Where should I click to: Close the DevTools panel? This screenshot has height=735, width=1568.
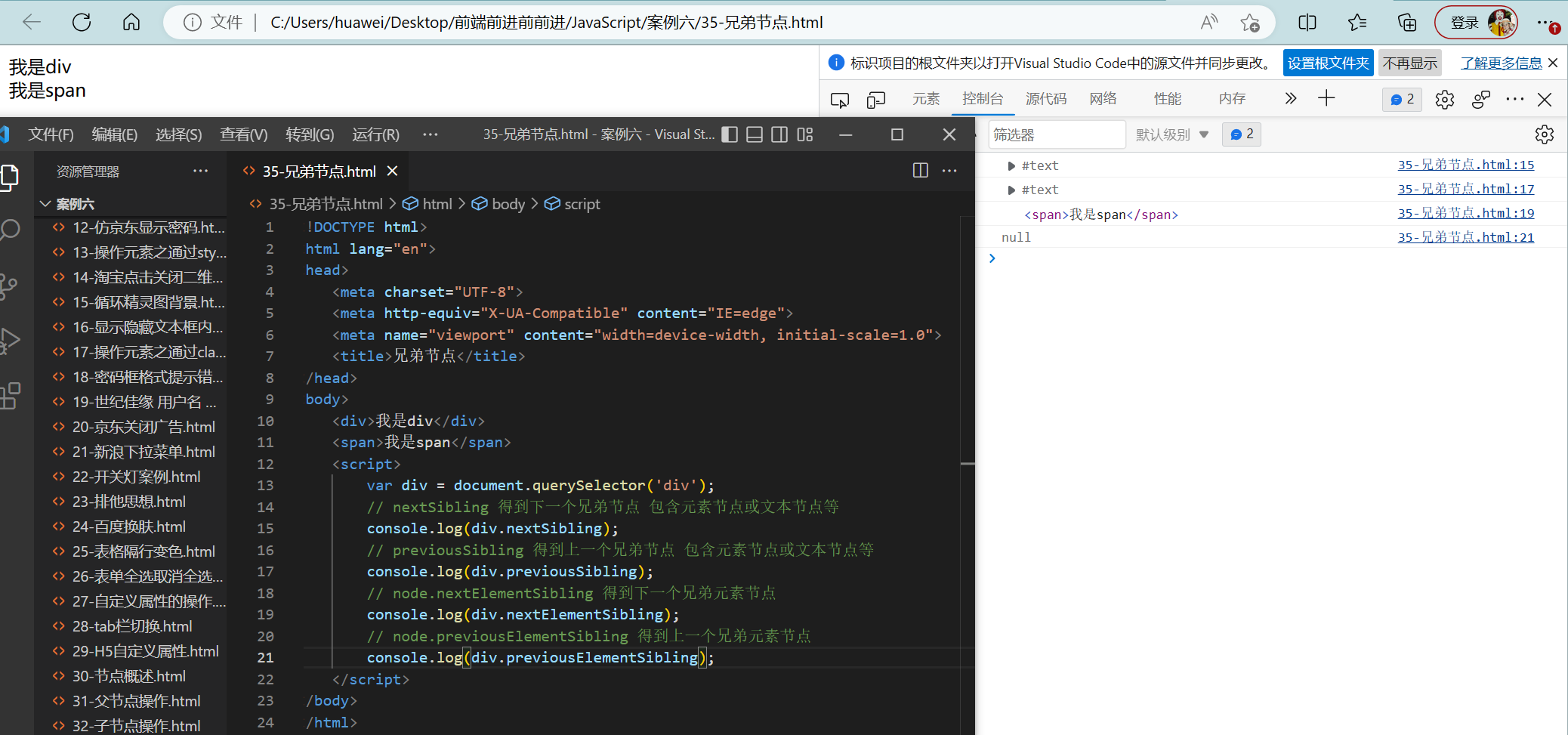click(x=1545, y=99)
